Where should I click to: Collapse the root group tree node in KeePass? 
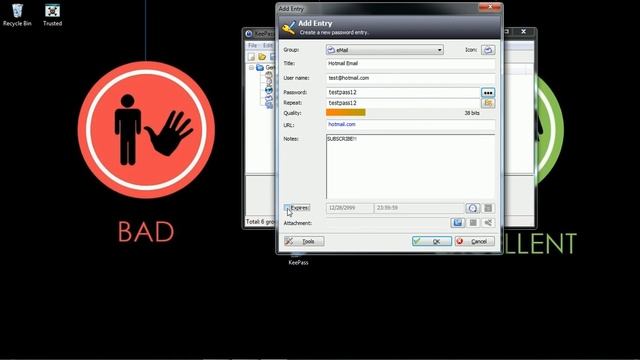pyautogui.click(x=251, y=67)
